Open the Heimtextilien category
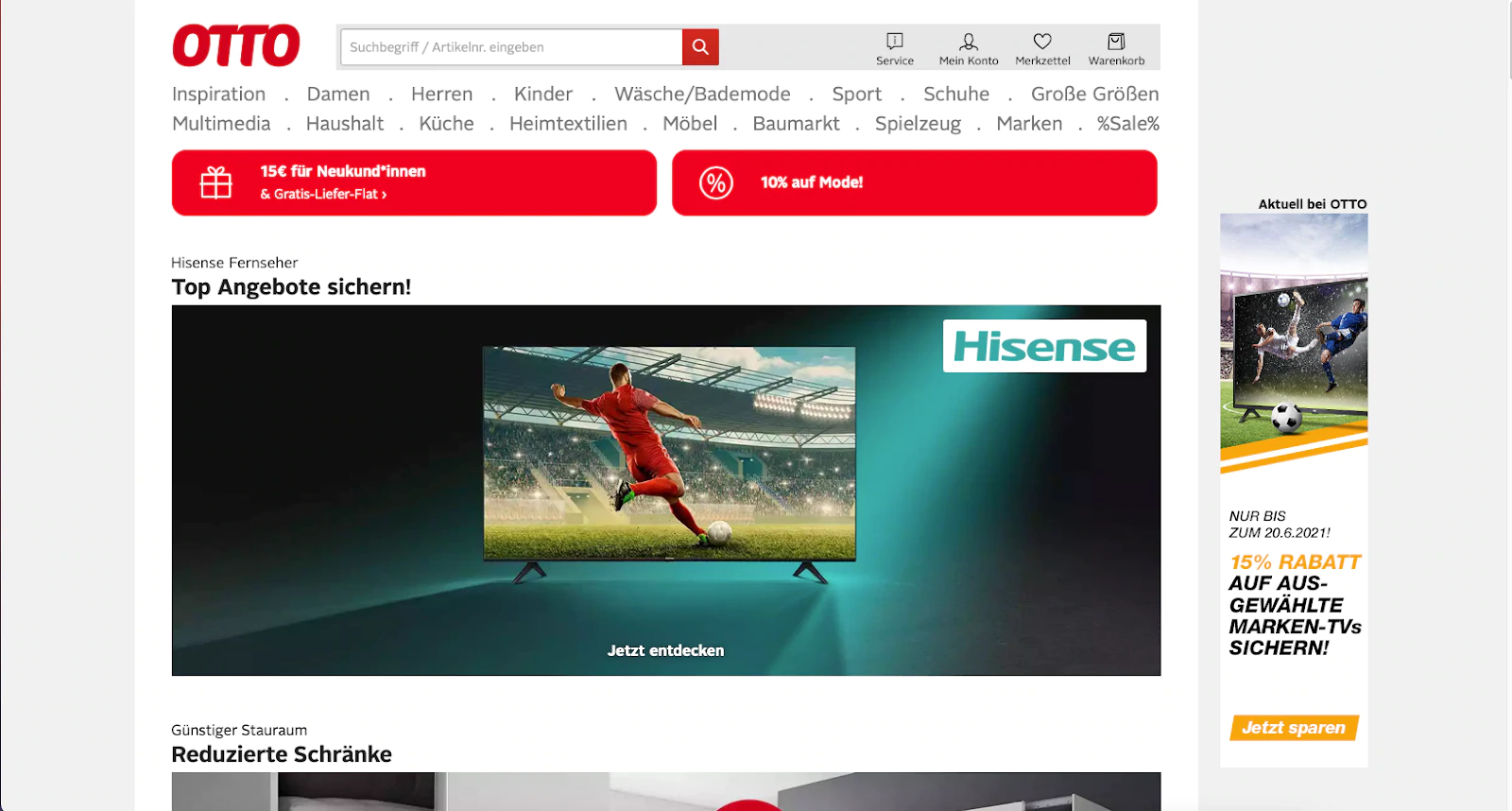The height and width of the screenshot is (811, 1512). click(x=568, y=123)
